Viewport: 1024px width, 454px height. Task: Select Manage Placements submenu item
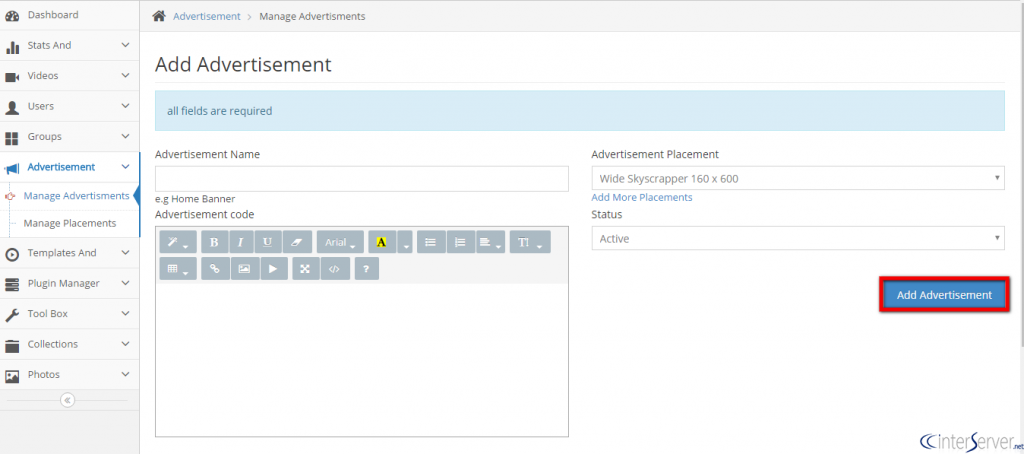click(x=70, y=223)
